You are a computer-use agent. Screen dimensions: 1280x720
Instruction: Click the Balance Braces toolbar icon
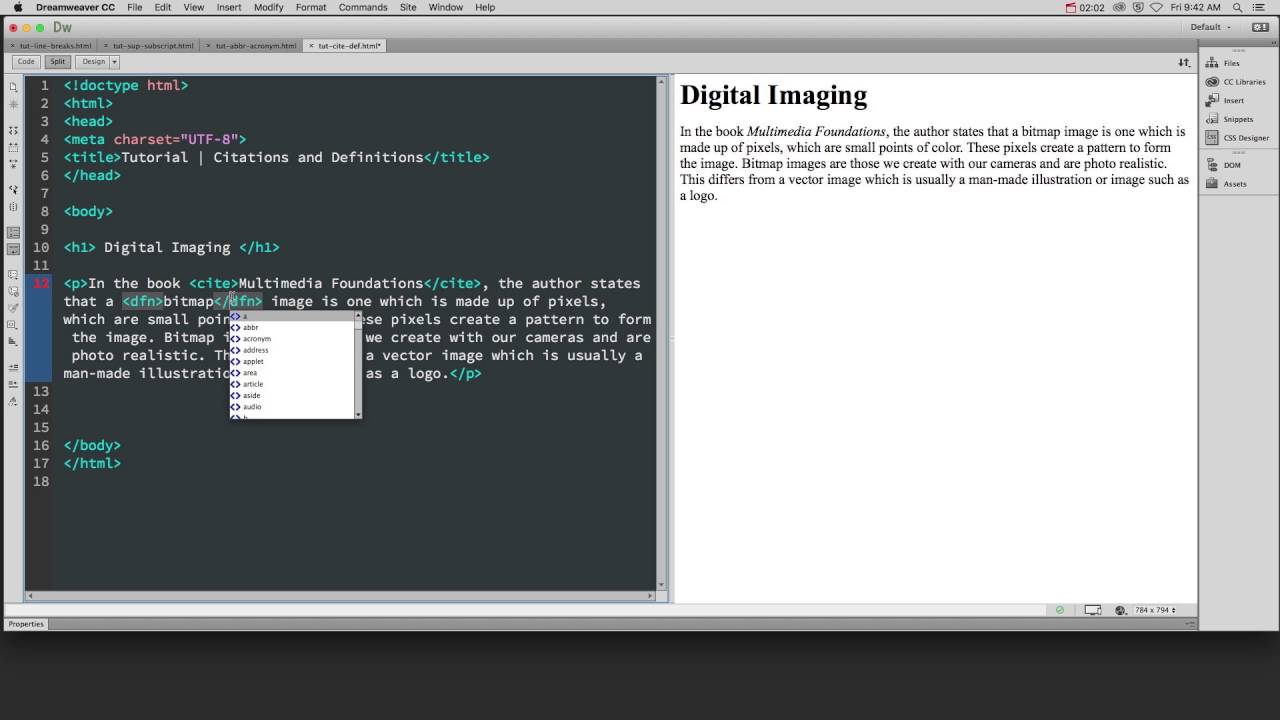pyautogui.click(x=13, y=207)
